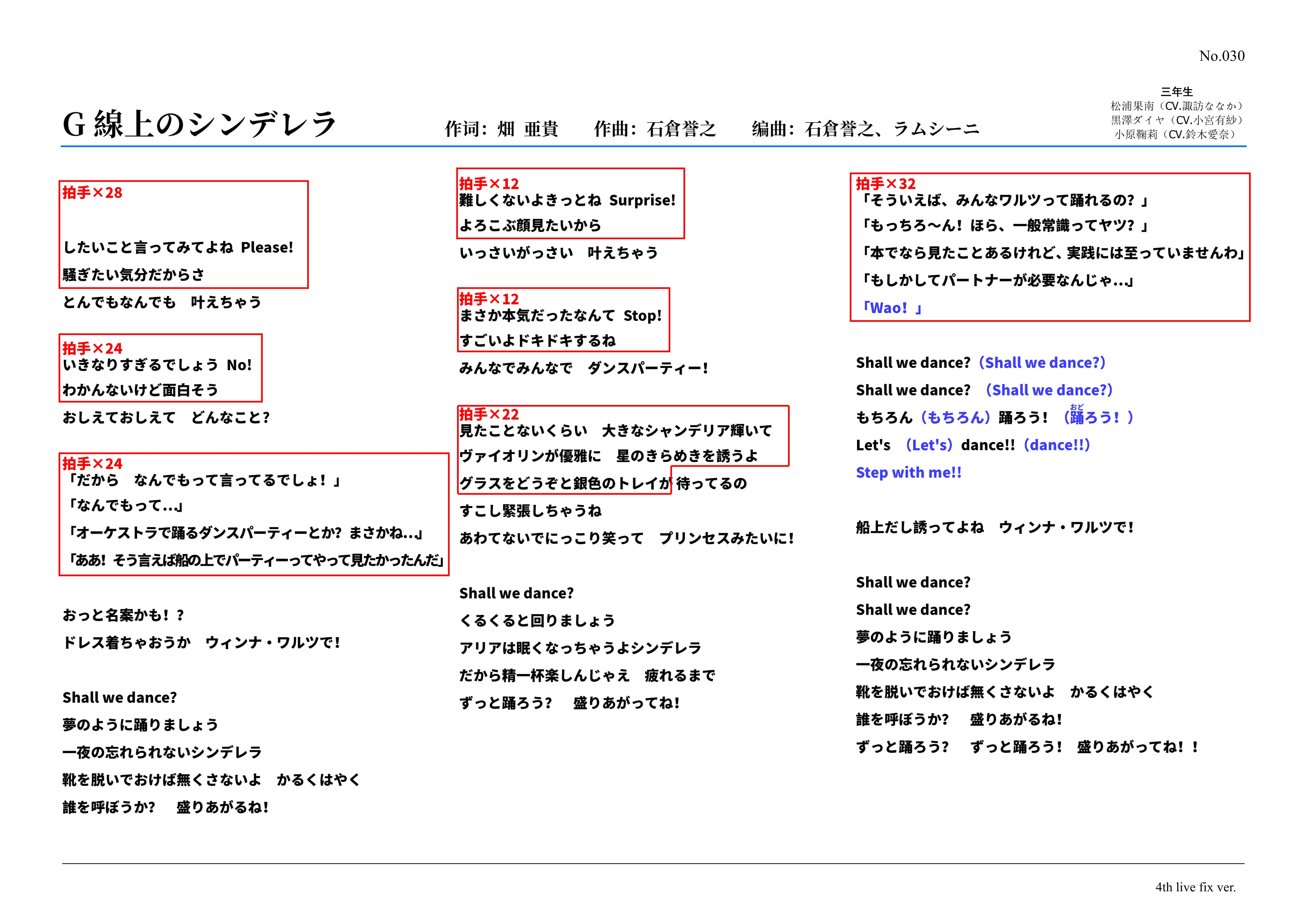The width and height of the screenshot is (1307, 924).
Task: Click the line いきなりすぎるでしょう No!
Action: point(157,365)
